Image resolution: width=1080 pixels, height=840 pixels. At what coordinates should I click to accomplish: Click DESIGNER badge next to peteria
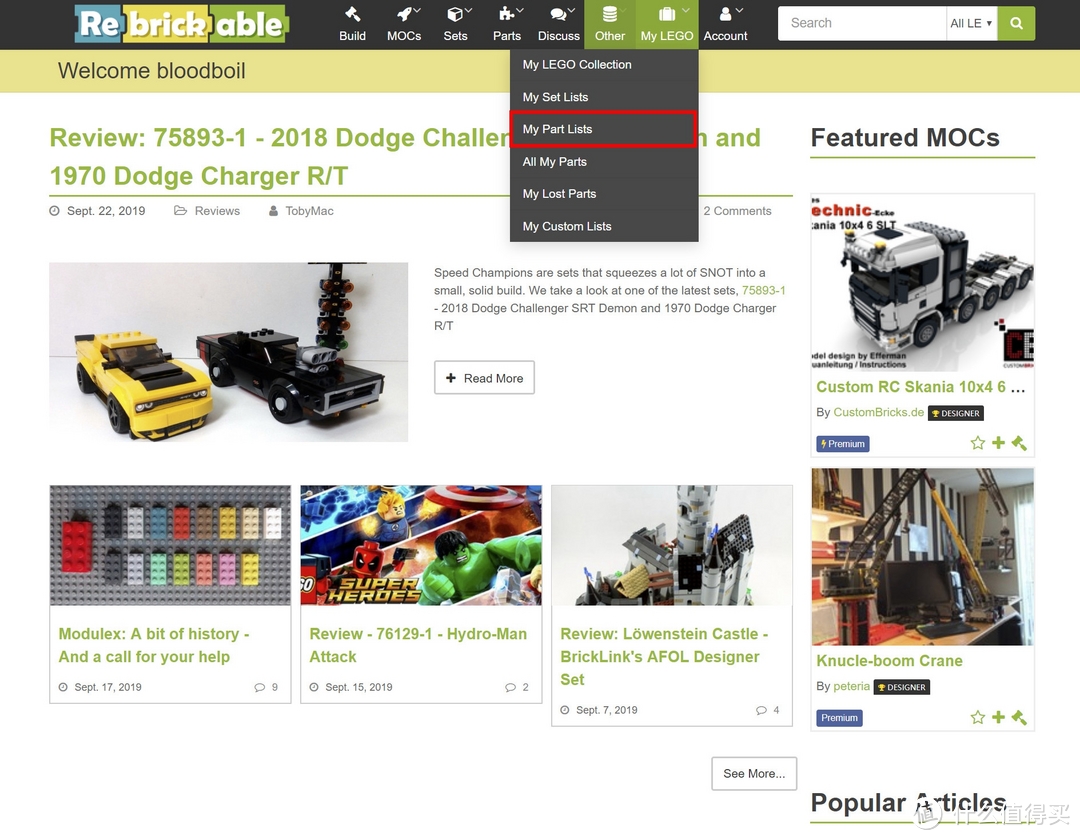[x=902, y=687]
